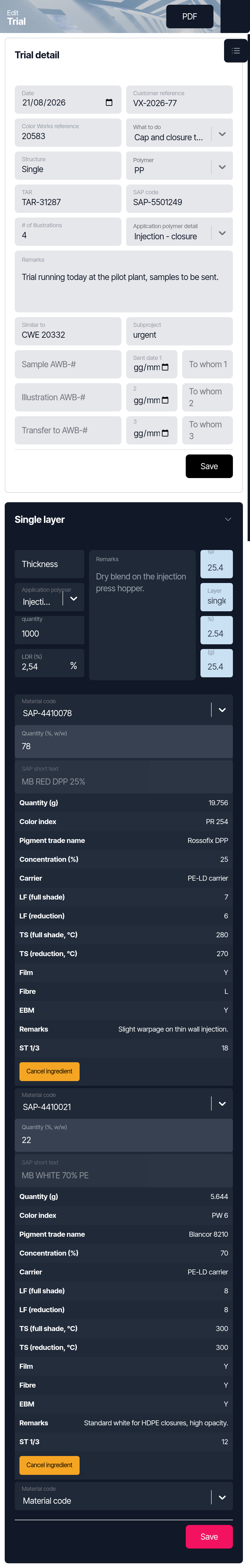Viewport: 250px width, 1568px height.
Task: Open Application polymer dropdown in Single layer
Action: point(74,598)
